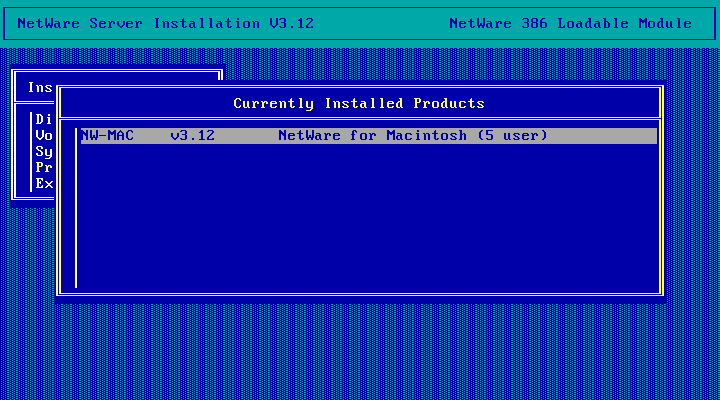The height and width of the screenshot is (400, 720).
Task: Select the partially hidden 'Vo' menu option
Action: click(x=44, y=135)
